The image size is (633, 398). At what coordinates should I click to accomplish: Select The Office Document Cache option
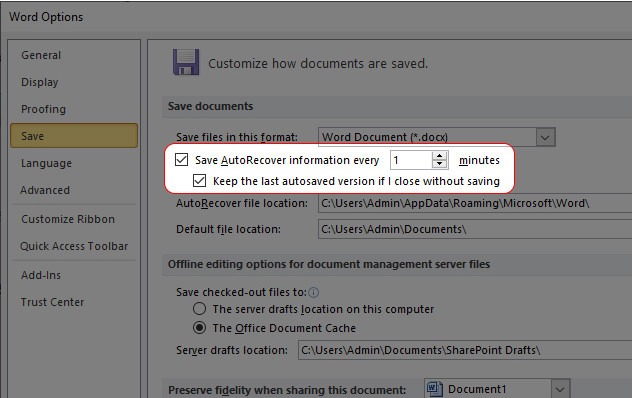pyautogui.click(x=199, y=327)
